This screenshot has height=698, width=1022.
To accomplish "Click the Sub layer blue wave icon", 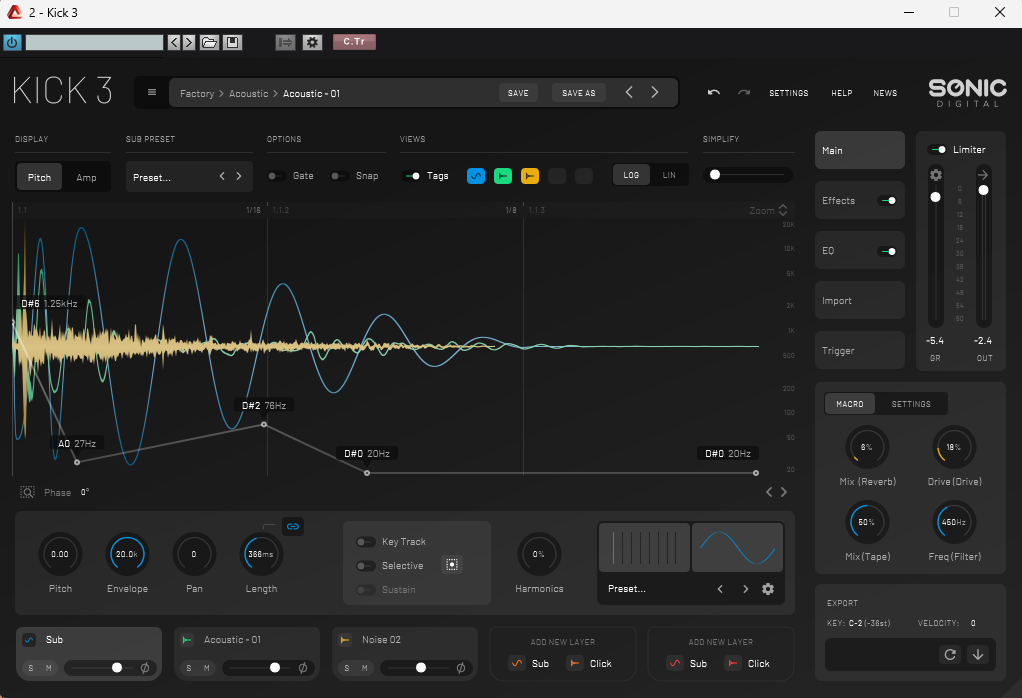I will point(29,640).
